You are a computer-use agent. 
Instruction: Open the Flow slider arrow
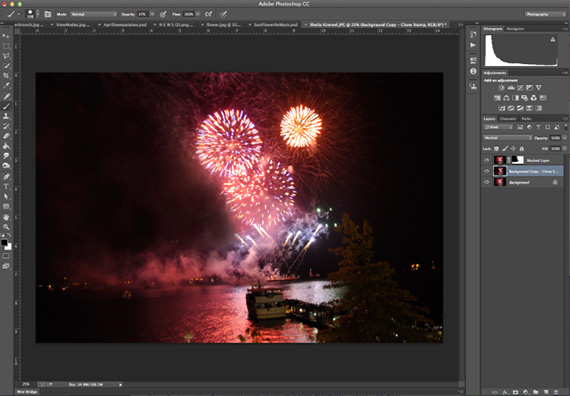point(198,14)
